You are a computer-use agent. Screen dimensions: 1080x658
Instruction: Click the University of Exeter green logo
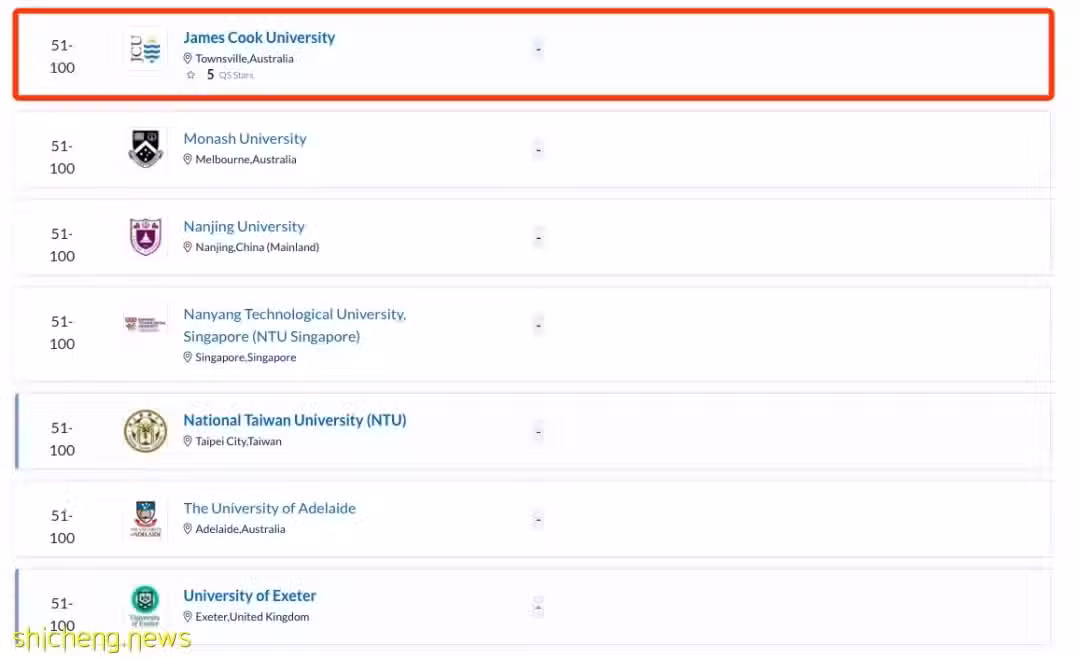tap(145, 605)
